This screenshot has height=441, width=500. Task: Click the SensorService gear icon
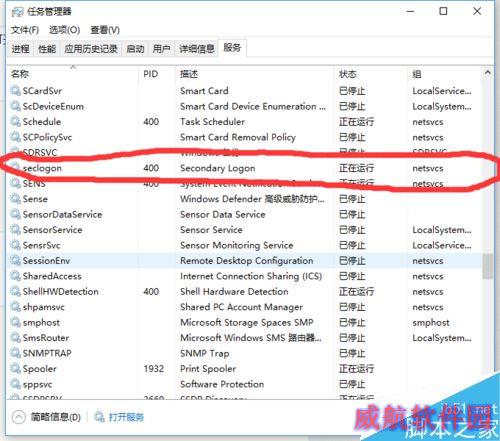coord(15,230)
